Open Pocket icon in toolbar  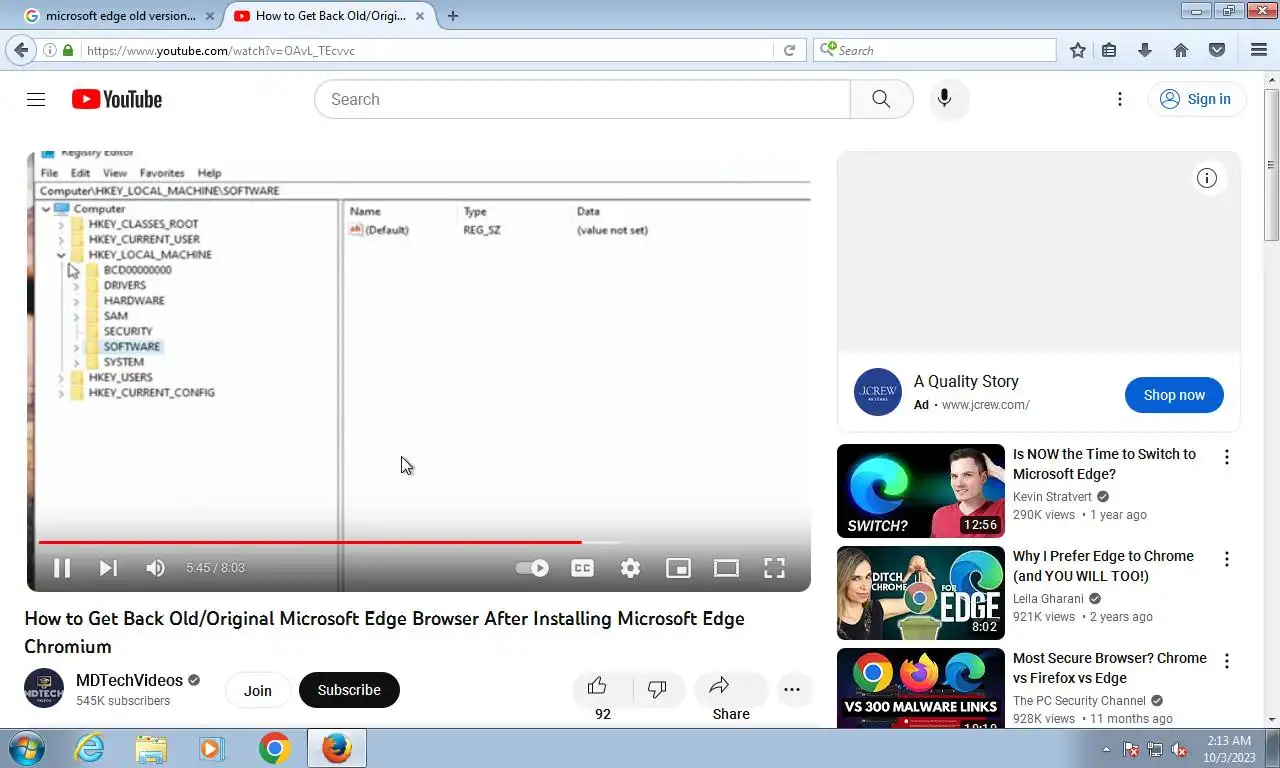coord(1217,50)
